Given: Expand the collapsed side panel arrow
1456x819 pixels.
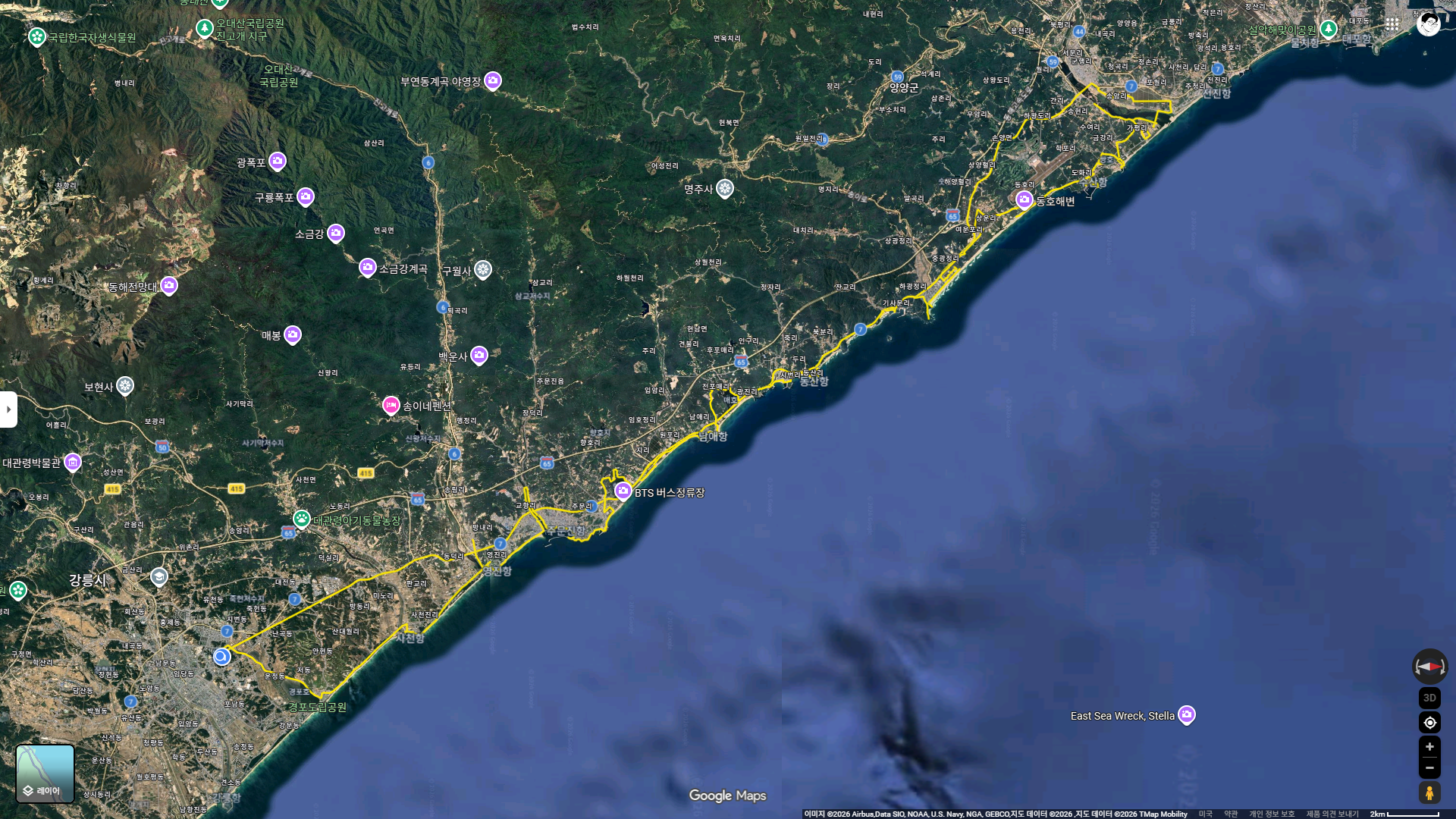Looking at the screenshot, I should point(8,409).
